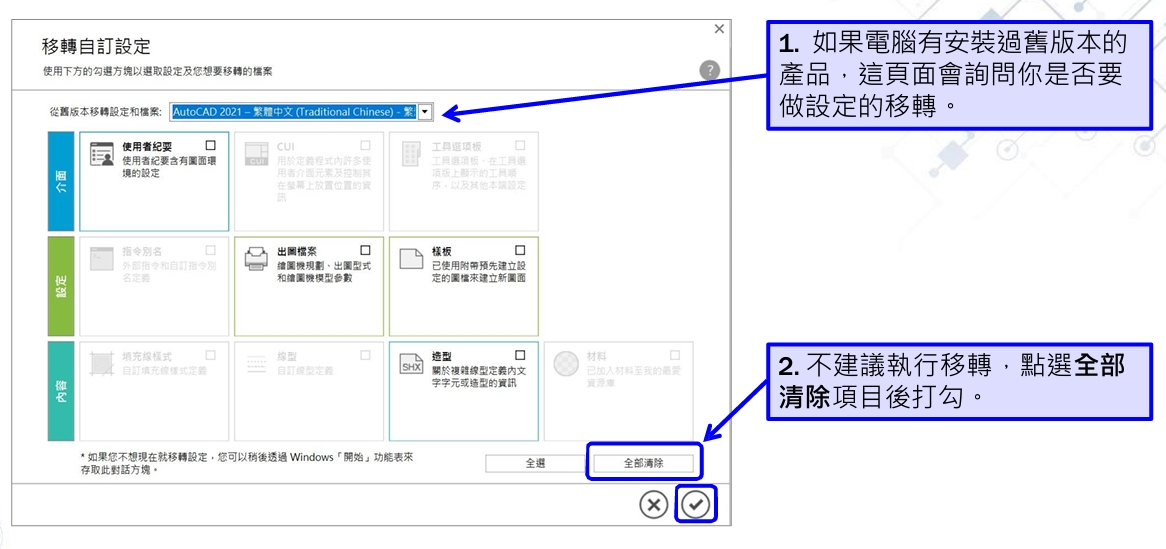Click the 指令別名 command alias icon
Screen dimensions: 1166x549
click(101, 259)
